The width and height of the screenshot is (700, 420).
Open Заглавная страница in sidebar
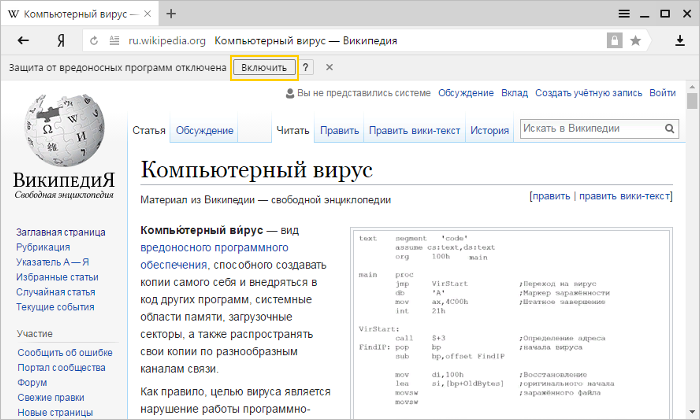pyautogui.click(x=61, y=232)
